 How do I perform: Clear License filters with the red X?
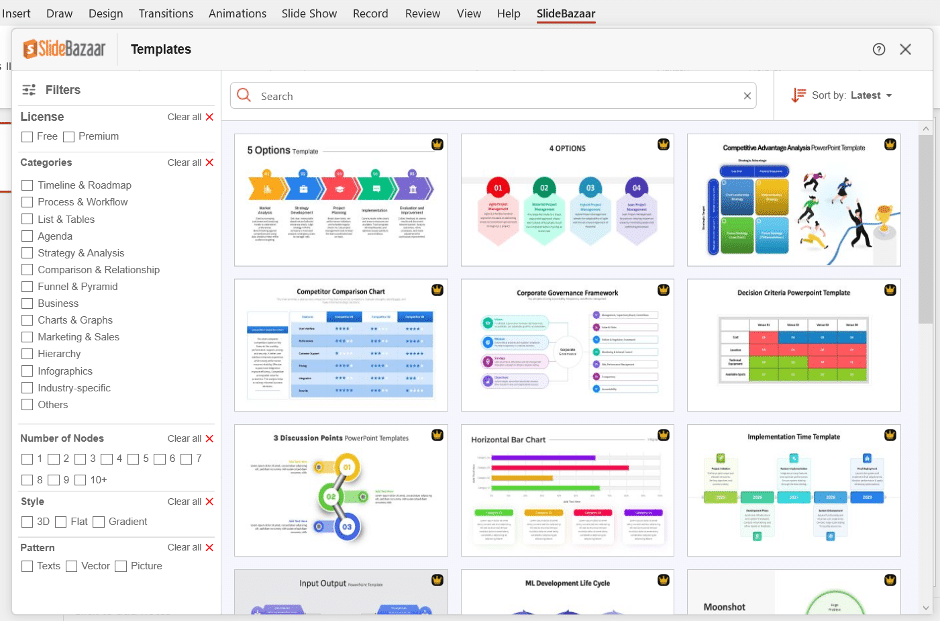coord(209,117)
